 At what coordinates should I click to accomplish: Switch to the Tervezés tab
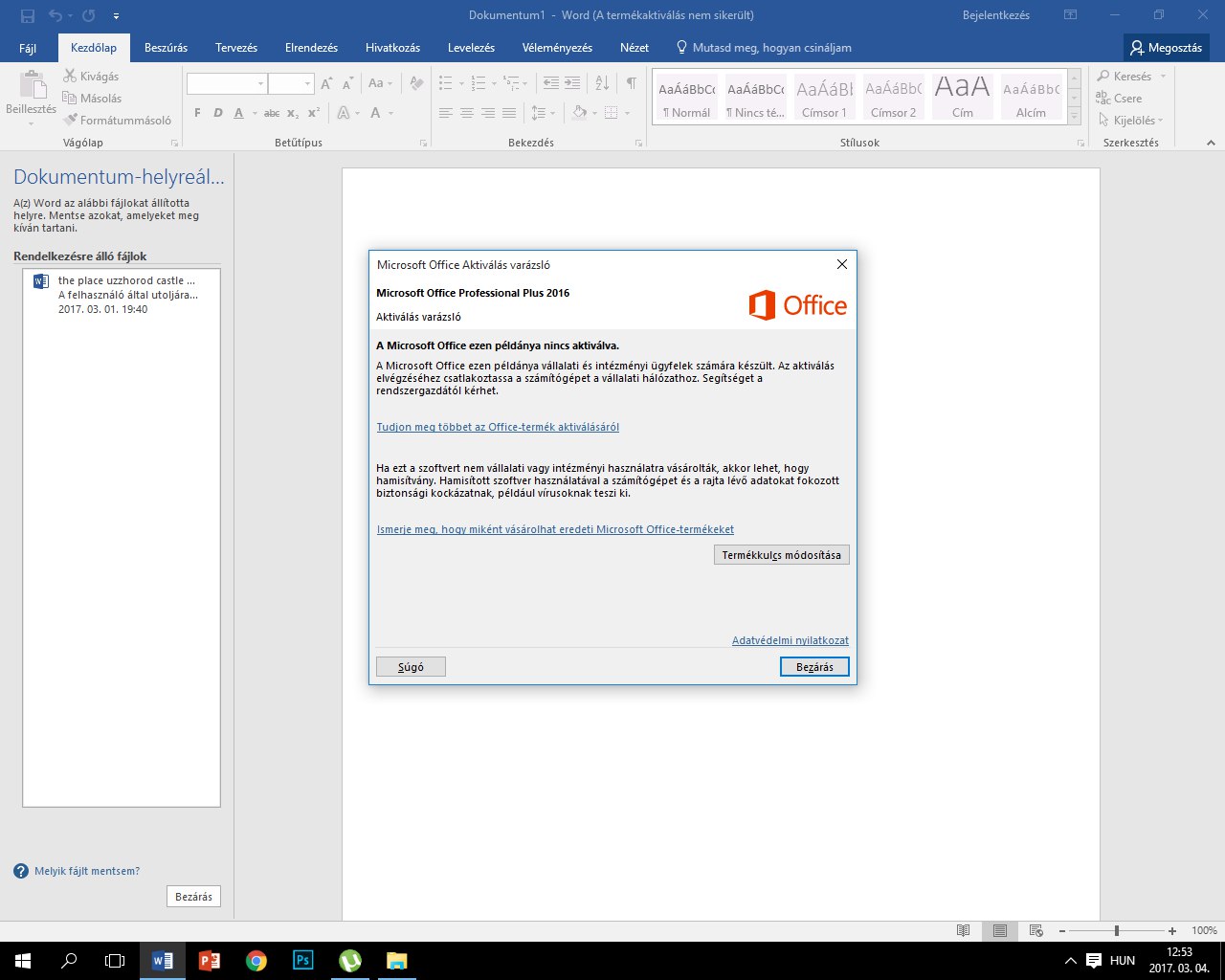tap(236, 48)
